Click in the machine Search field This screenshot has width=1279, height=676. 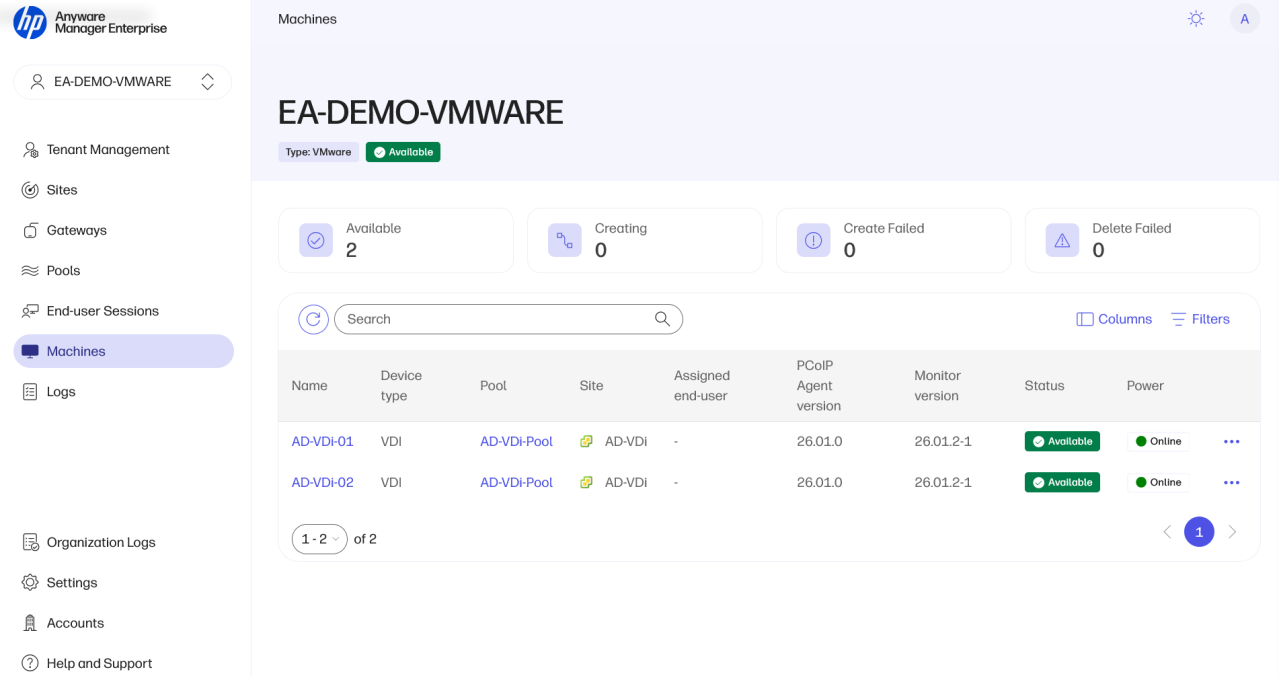click(x=495, y=319)
